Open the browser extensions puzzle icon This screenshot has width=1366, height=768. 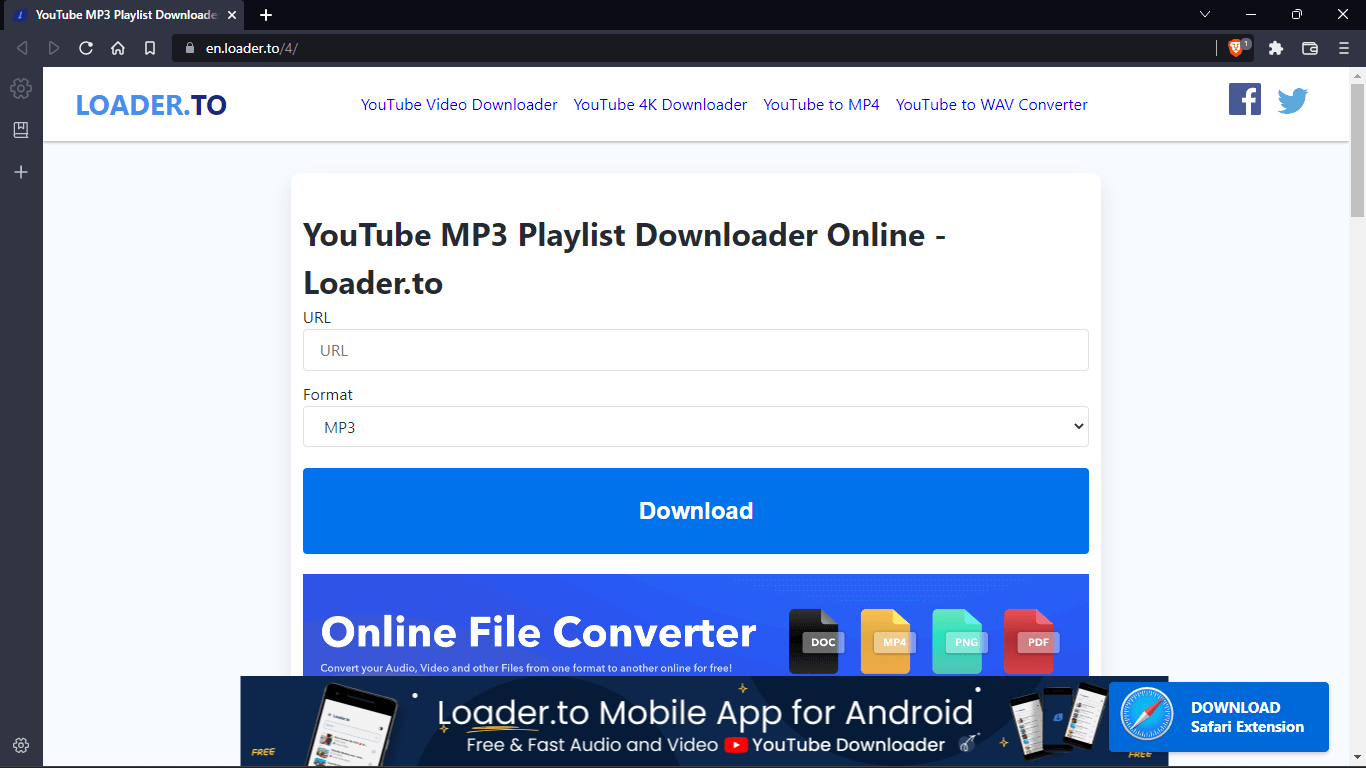click(x=1275, y=47)
